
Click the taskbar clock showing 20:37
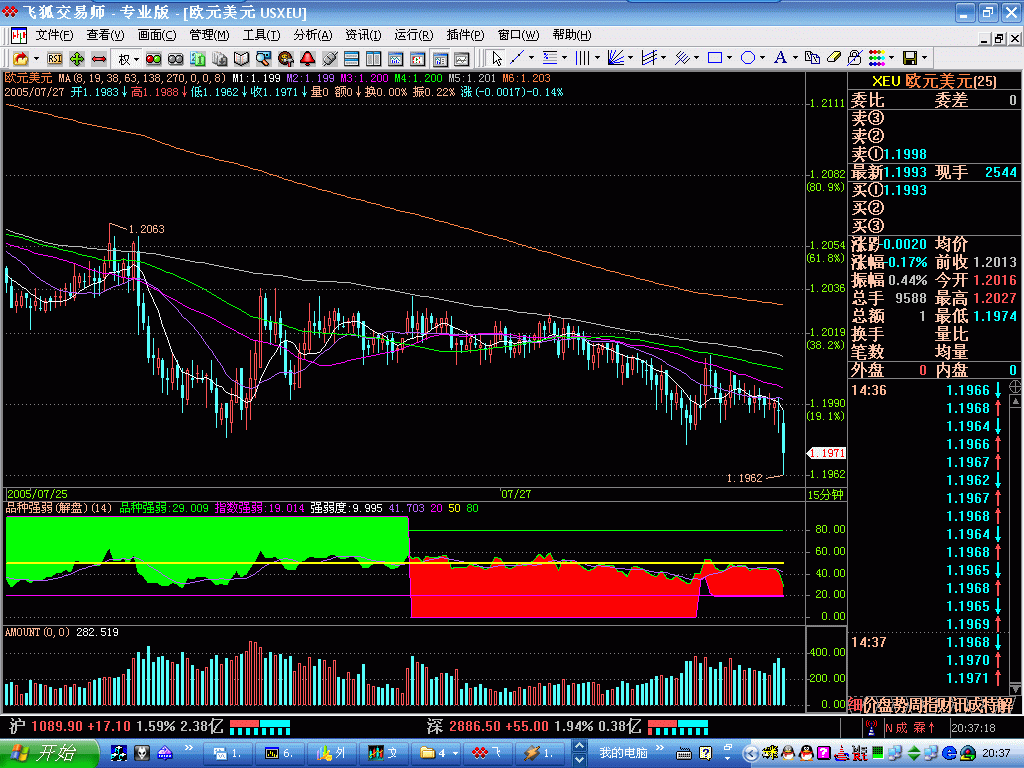[997, 753]
